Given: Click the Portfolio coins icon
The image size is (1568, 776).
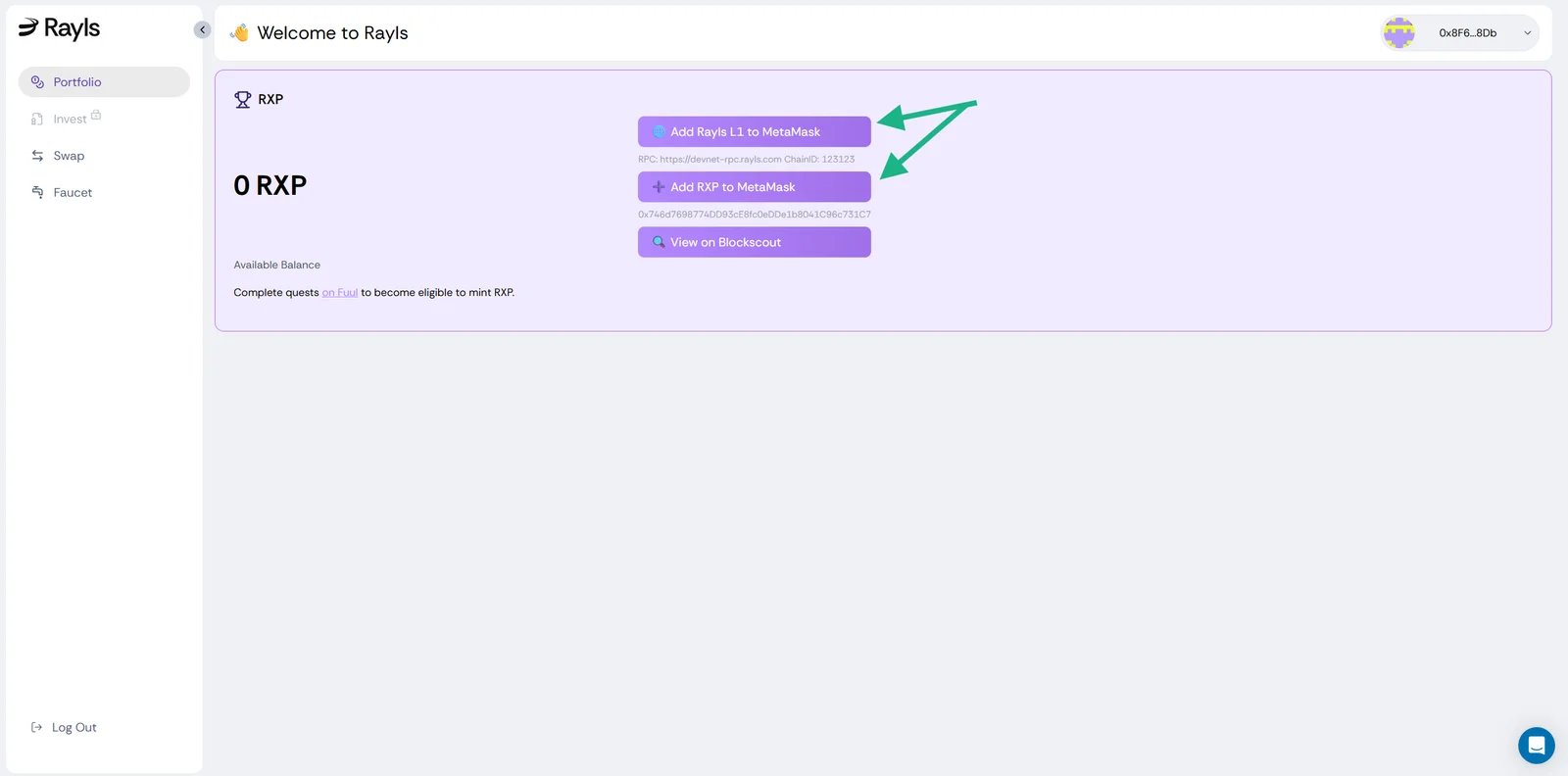Looking at the screenshot, I should 37,82.
